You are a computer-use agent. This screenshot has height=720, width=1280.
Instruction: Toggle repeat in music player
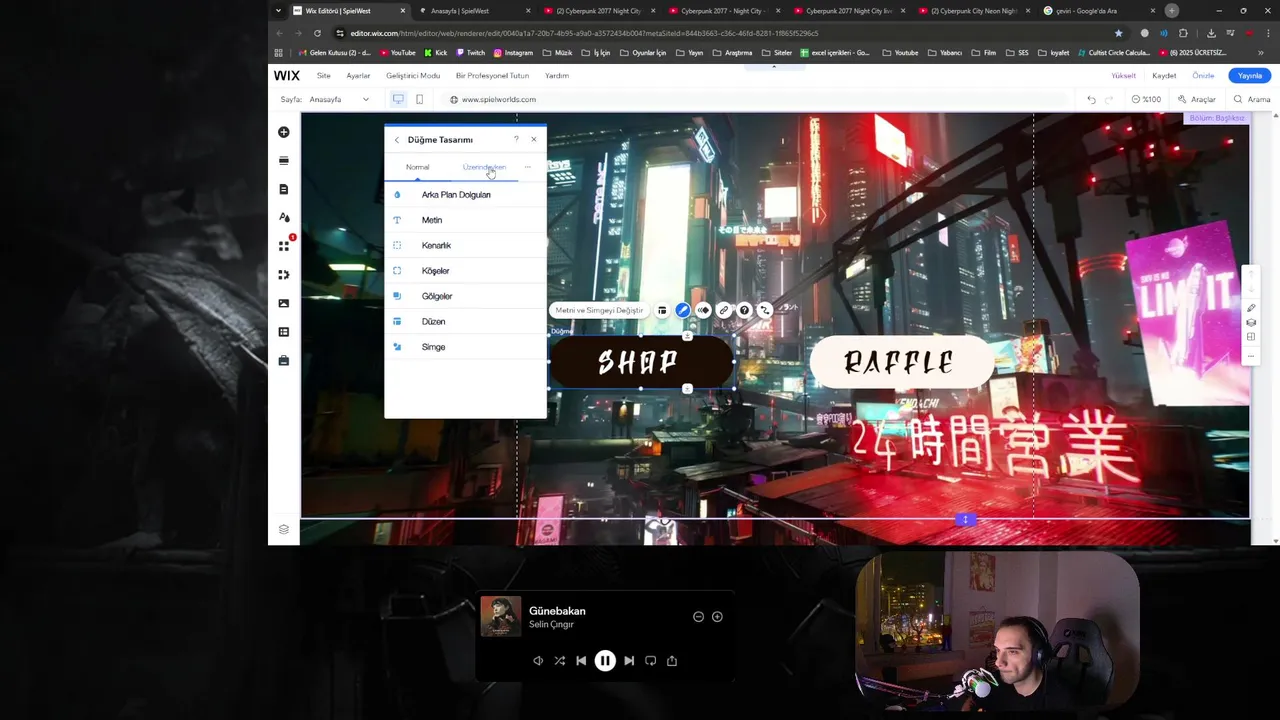click(x=650, y=660)
